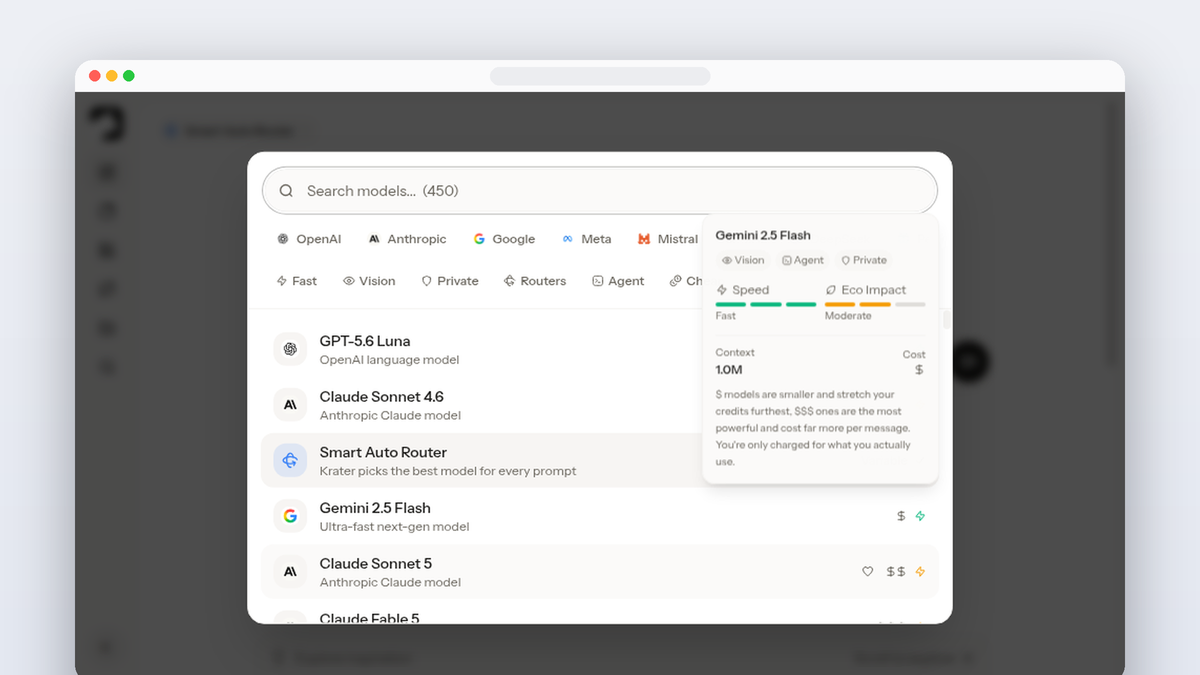Click the Meta logo in the provider filter row
The height and width of the screenshot is (675, 1200).
pyautogui.click(x=567, y=239)
